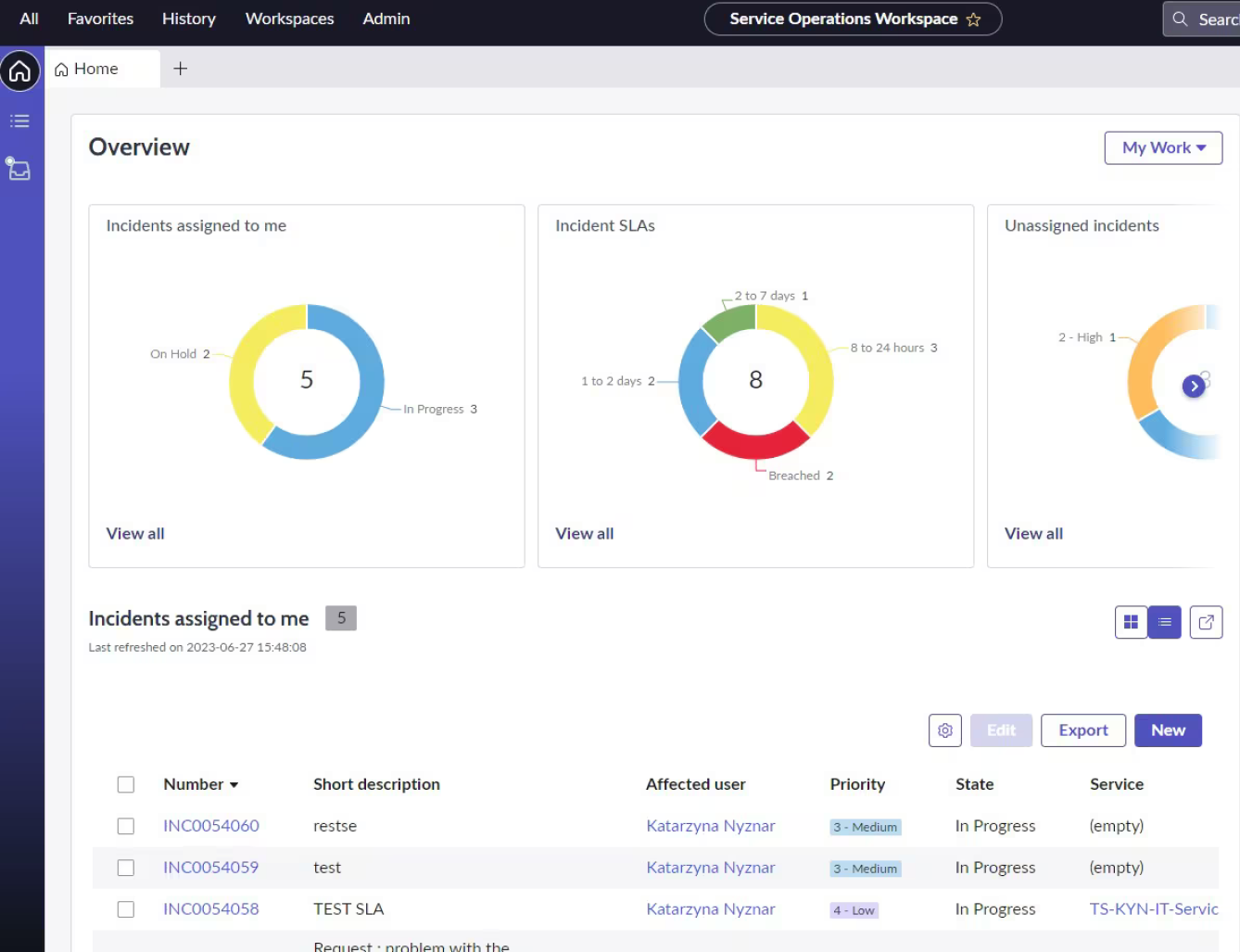Open the Workspaces menu
Viewport: 1240px width, 952px height.
click(289, 19)
